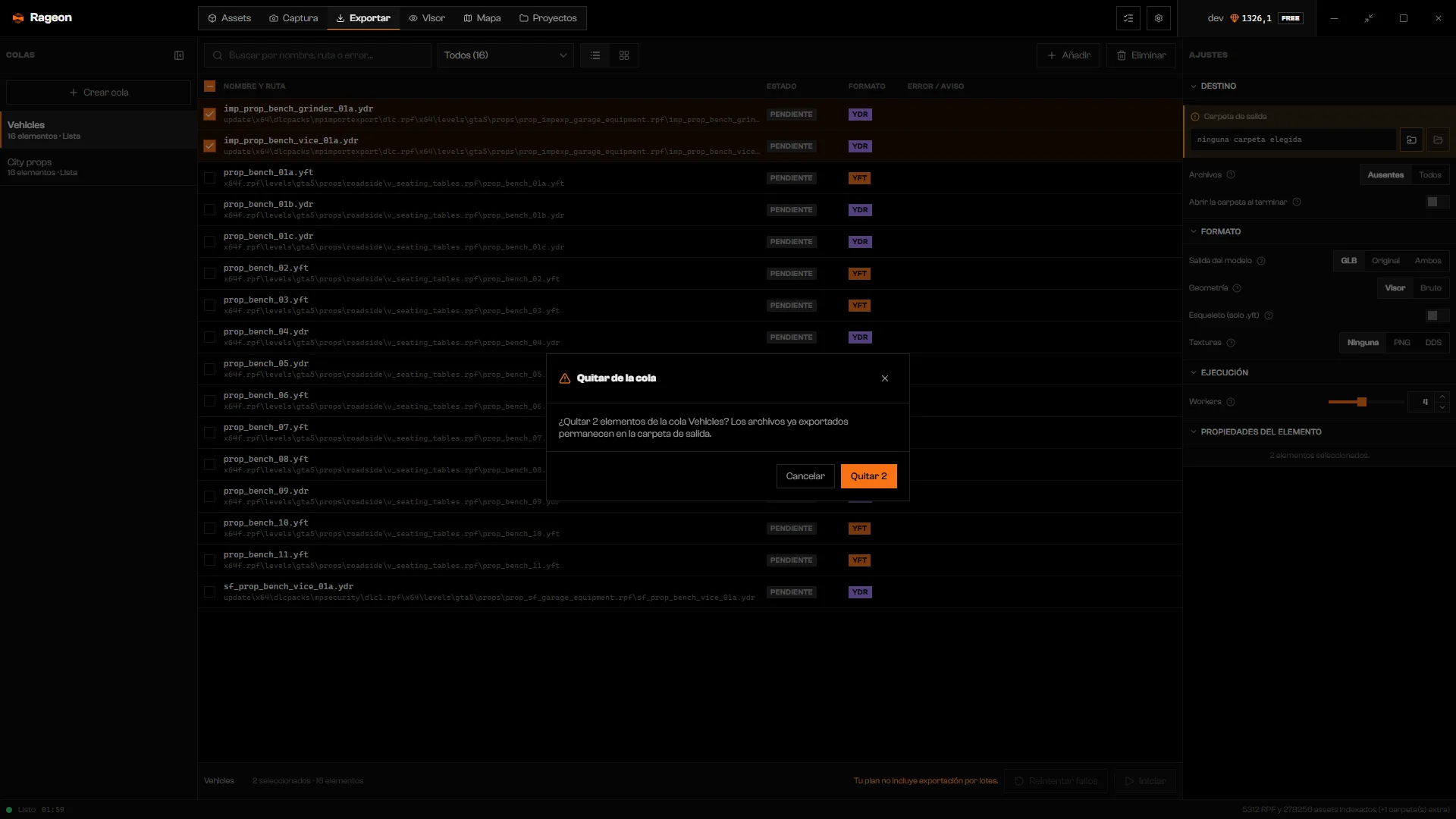Open settings gear icon in title bar
The height and width of the screenshot is (819, 1456).
point(1159,18)
